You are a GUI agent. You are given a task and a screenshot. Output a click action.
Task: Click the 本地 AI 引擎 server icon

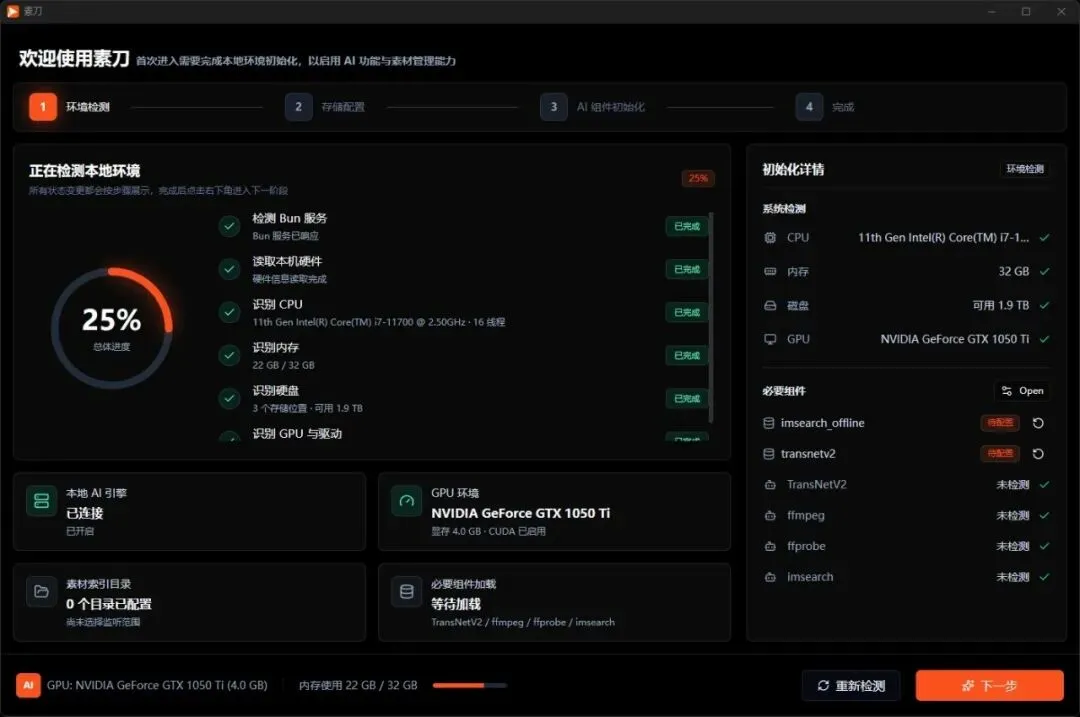(x=41, y=501)
